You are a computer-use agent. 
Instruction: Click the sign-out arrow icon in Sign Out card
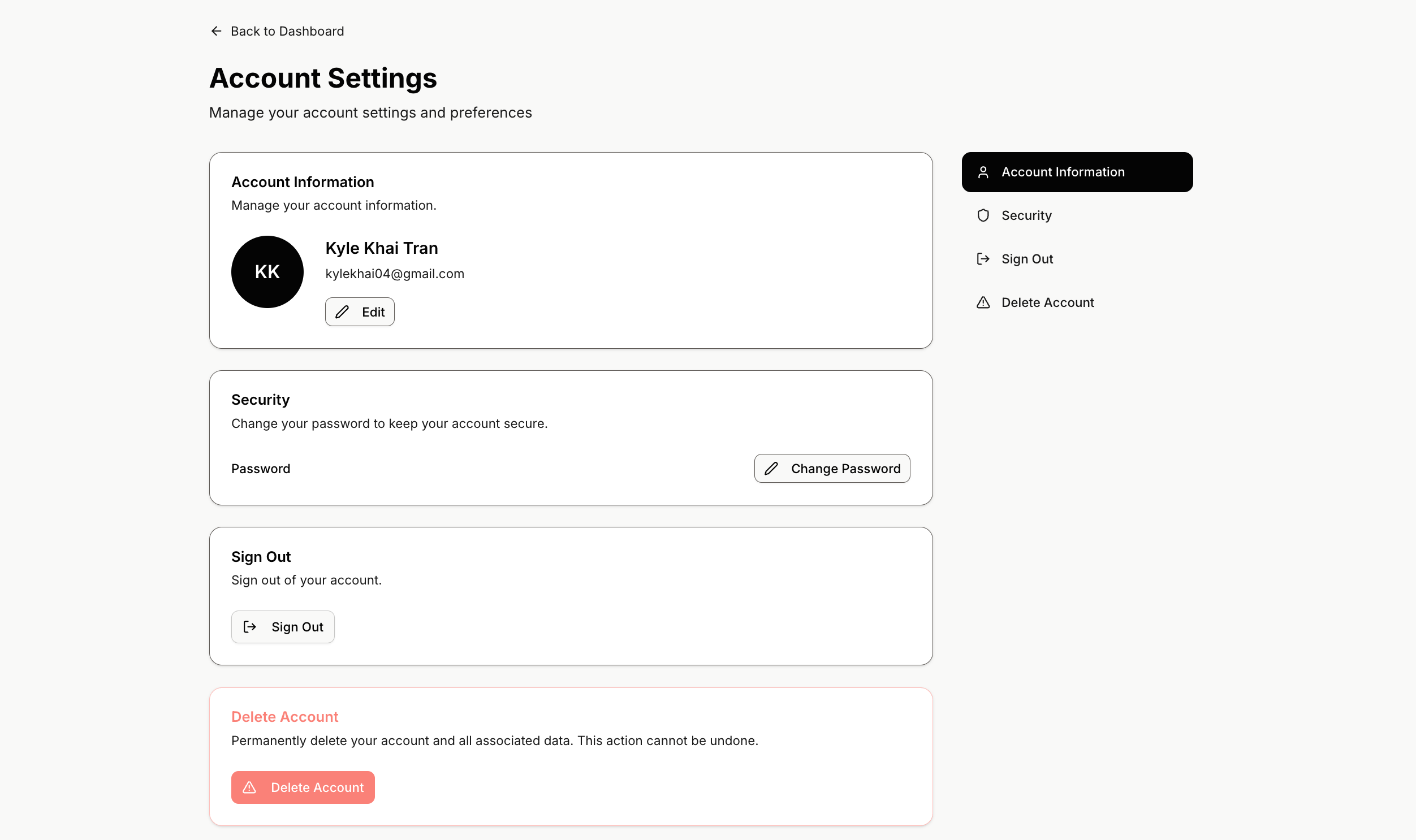click(x=250, y=626)
